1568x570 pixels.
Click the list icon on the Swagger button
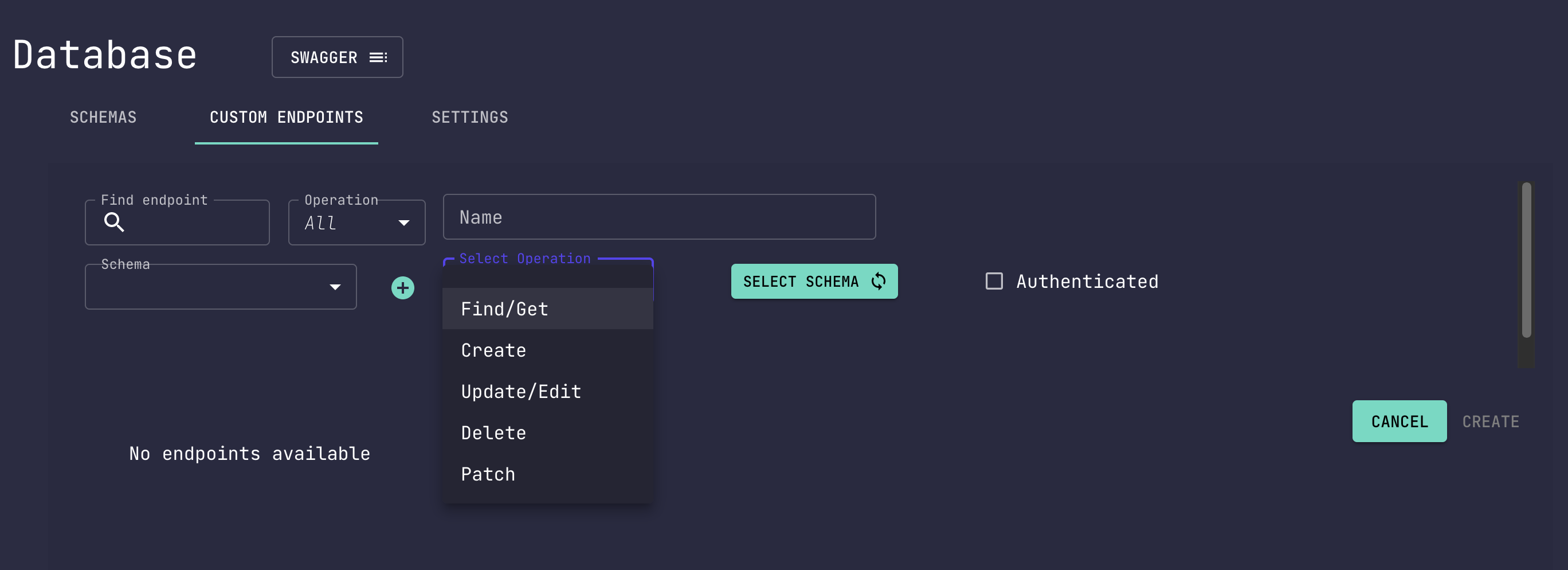pos(378,57)
